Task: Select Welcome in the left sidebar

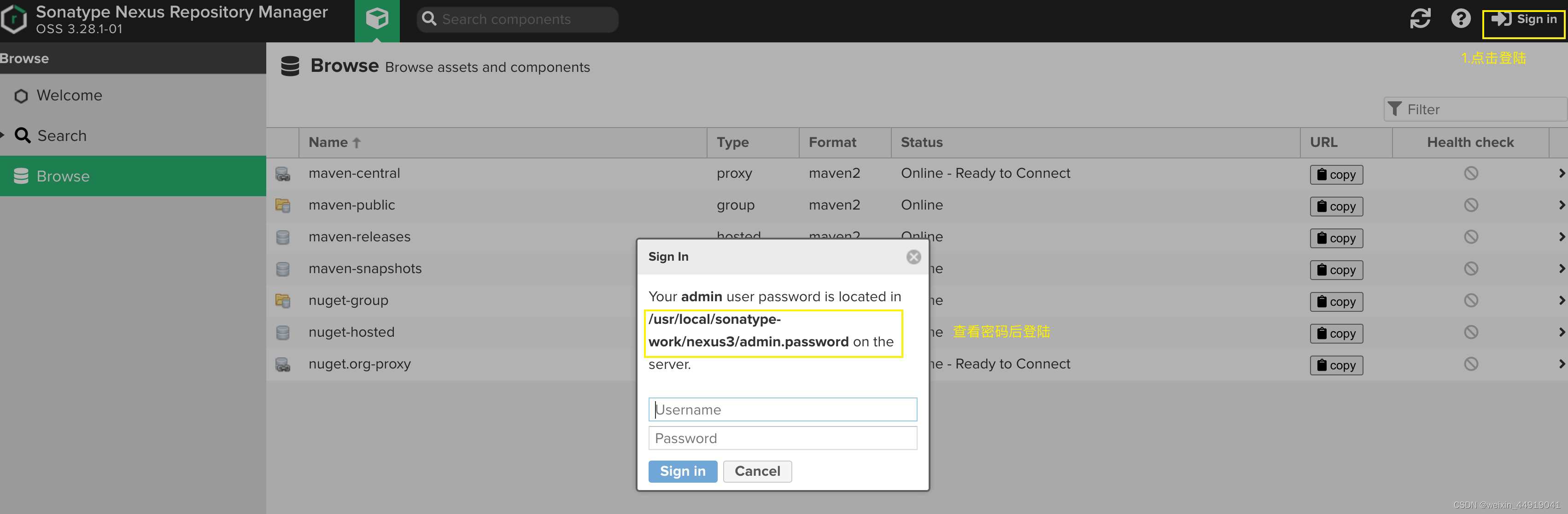Action: click(x=69, y=95)
